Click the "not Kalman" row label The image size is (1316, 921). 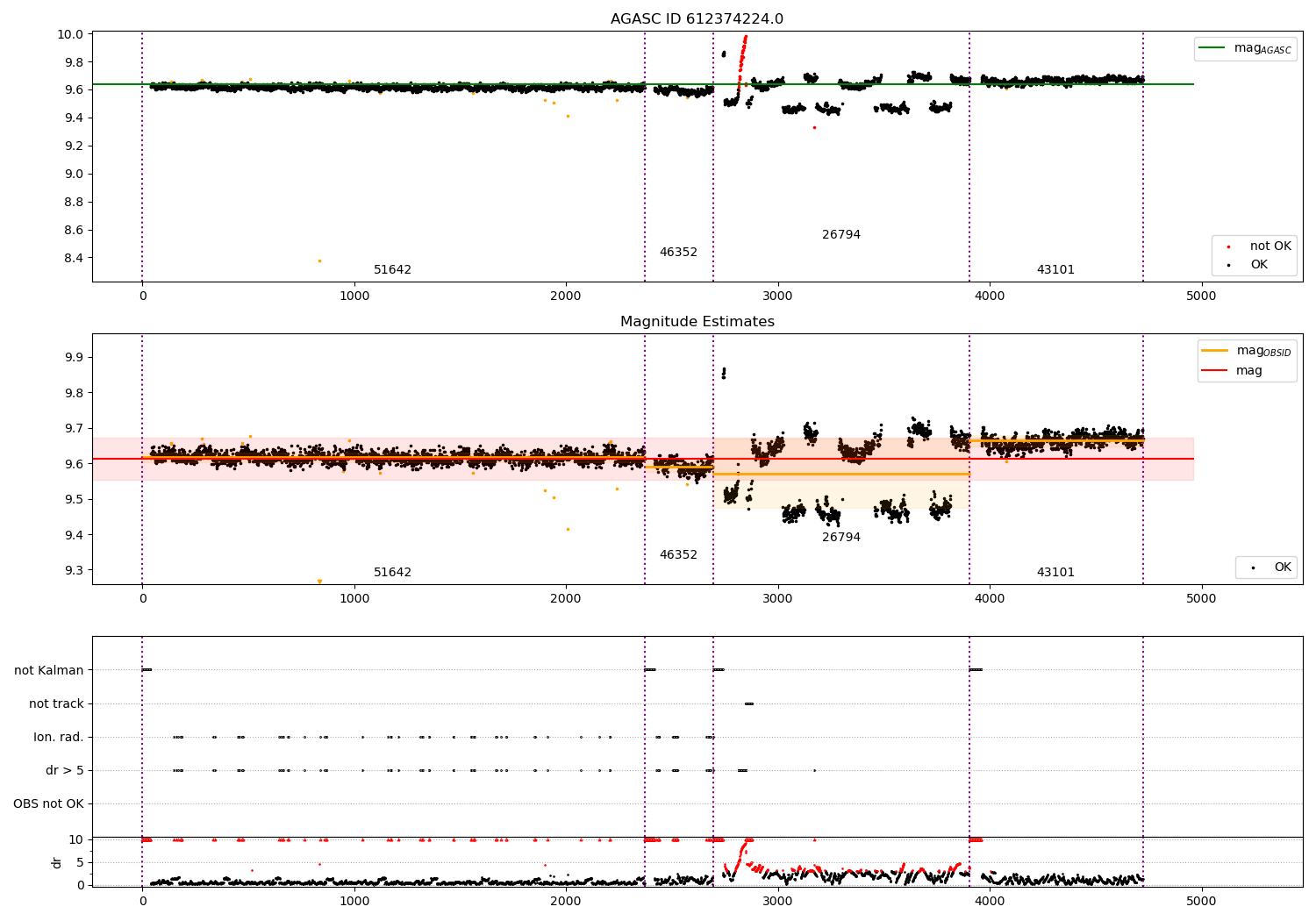(x=49, y=670)
